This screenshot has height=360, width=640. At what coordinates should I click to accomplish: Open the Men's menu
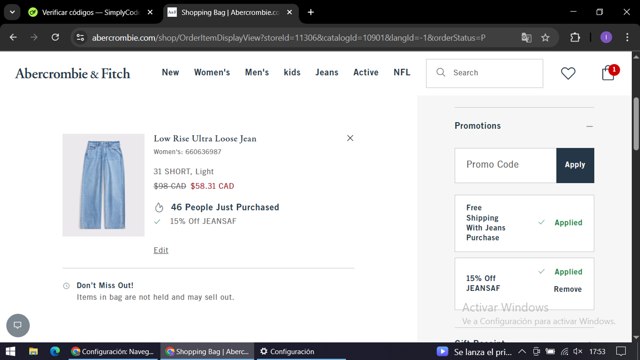[x=257, y=72]
